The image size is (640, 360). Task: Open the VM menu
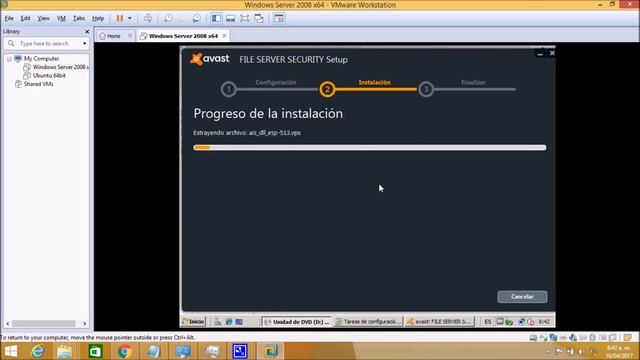[x=61, y=18]
